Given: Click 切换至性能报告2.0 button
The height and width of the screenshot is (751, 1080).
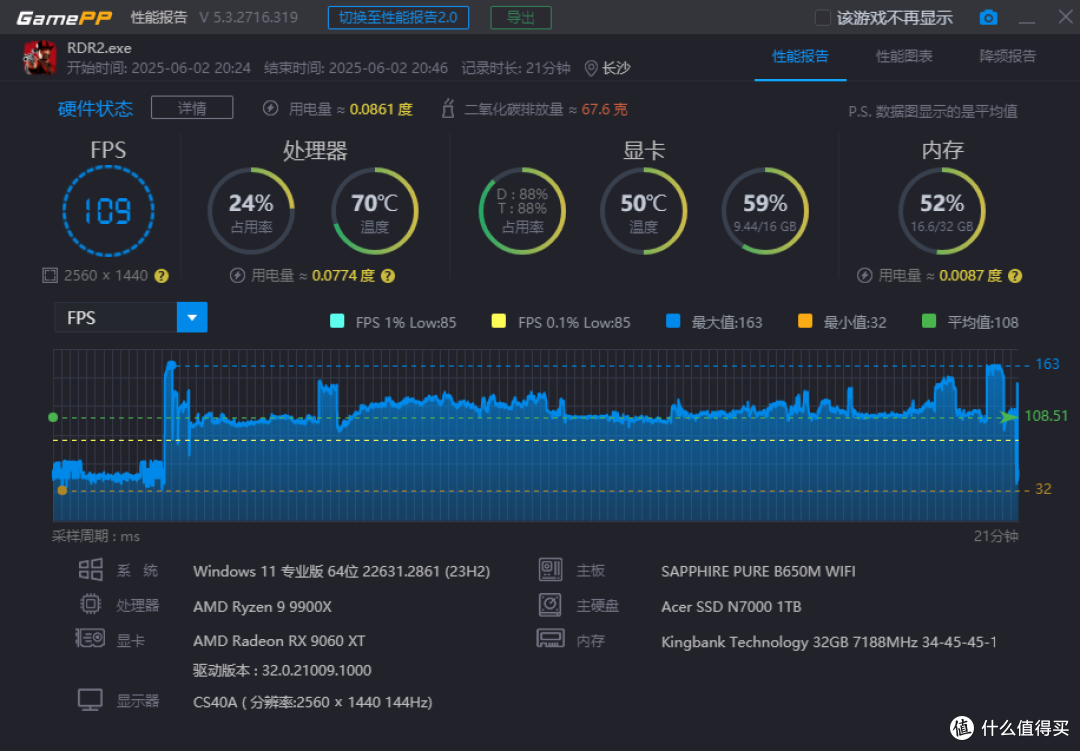Looking at the screenshot, I should point(398,17).
